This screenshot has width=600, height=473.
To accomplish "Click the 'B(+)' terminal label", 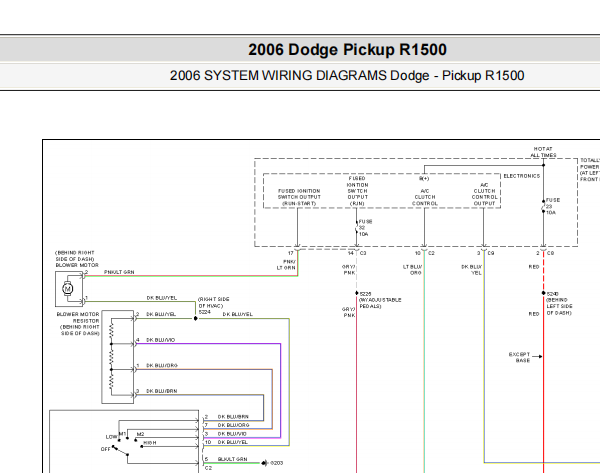I will 424,179.
